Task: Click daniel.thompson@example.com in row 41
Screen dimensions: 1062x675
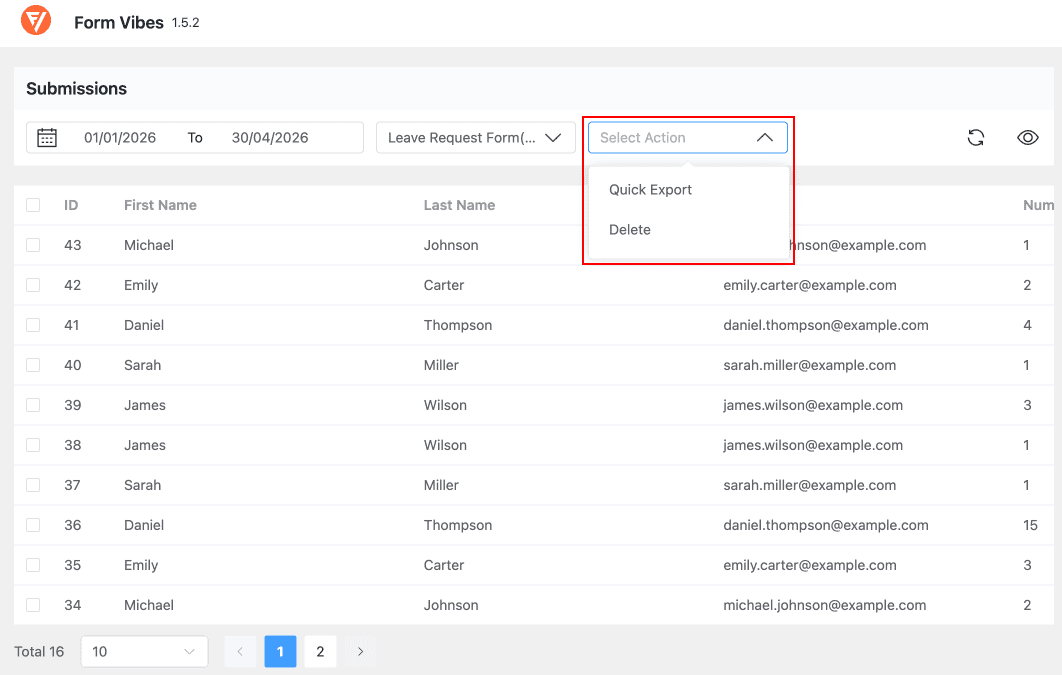Action: point(826,325)
